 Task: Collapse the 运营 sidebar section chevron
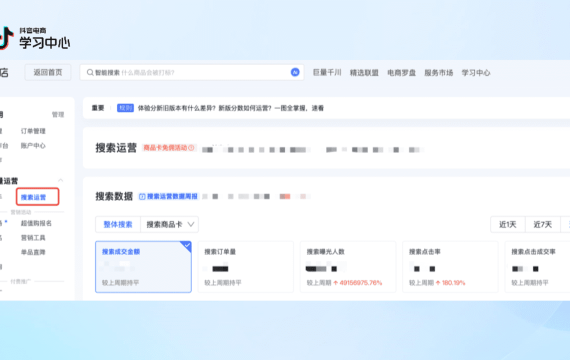pyautogui.click(x=60, y=180)
